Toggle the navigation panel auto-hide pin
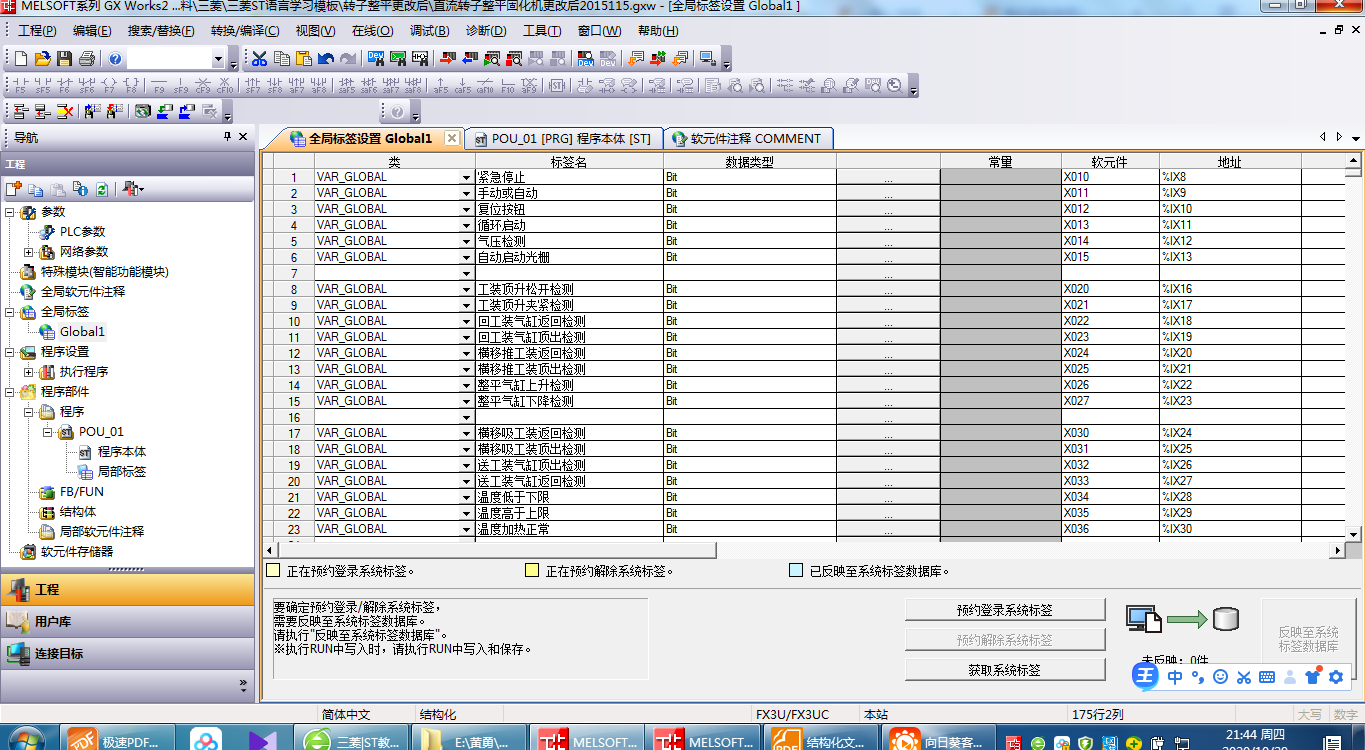This screenshot has width=1365, height=750. pyautogui.click(x=227, y=137)
